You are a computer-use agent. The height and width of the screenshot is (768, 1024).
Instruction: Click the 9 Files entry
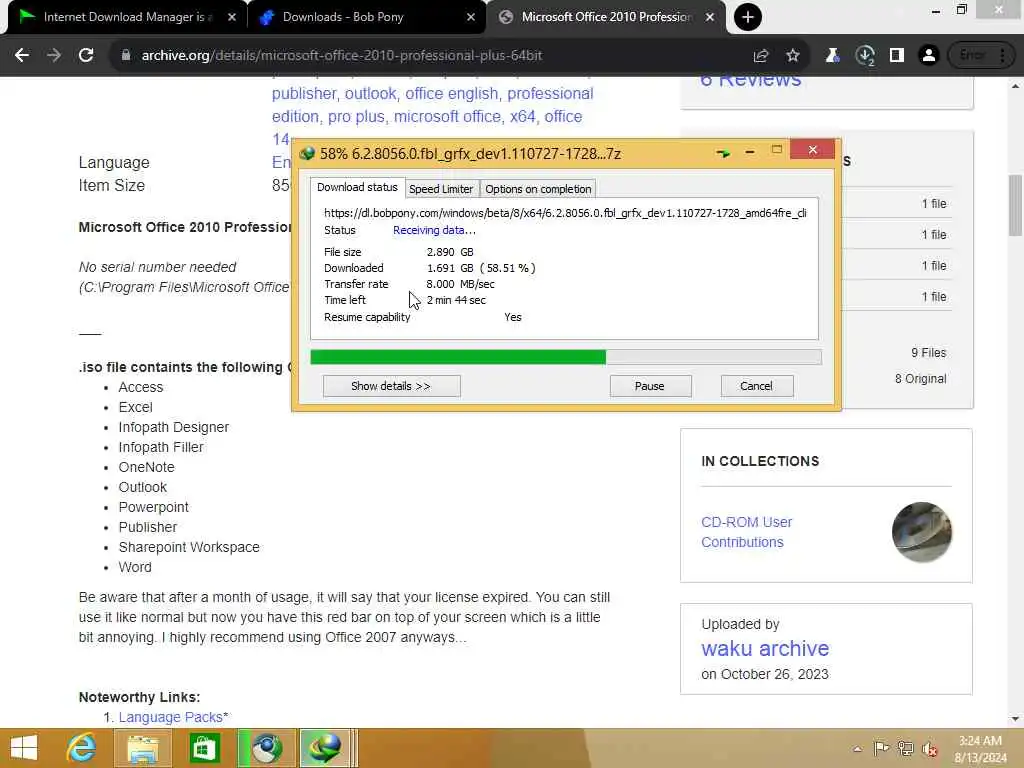click(928, 353)
